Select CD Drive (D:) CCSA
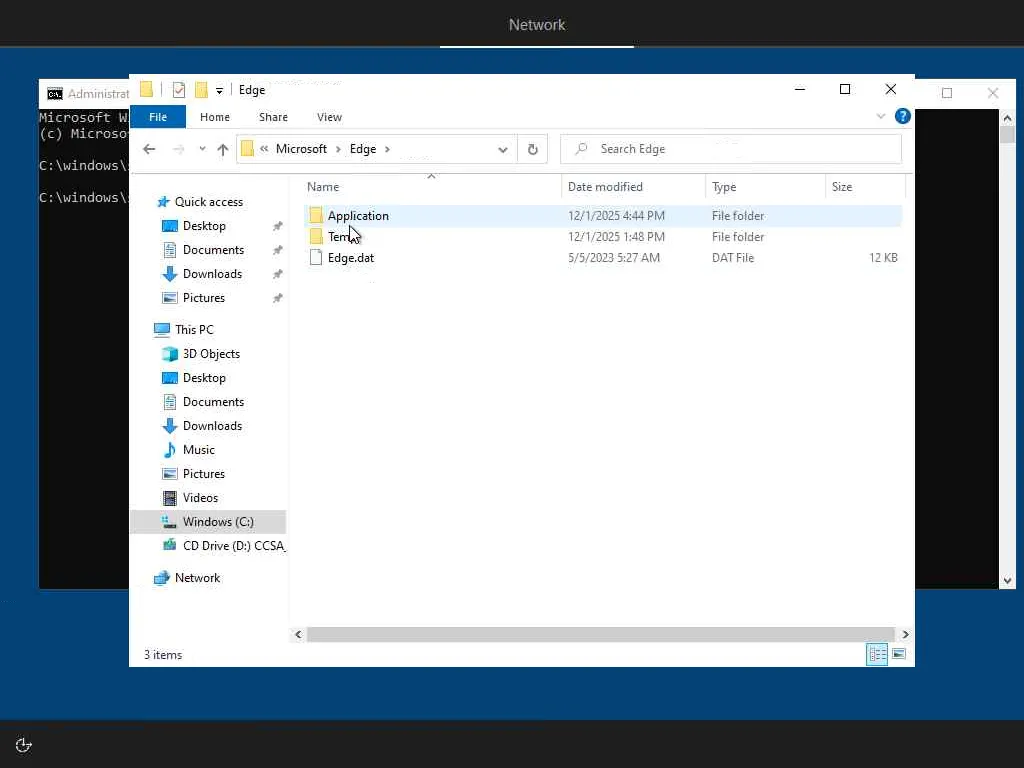 click(233, 546)
